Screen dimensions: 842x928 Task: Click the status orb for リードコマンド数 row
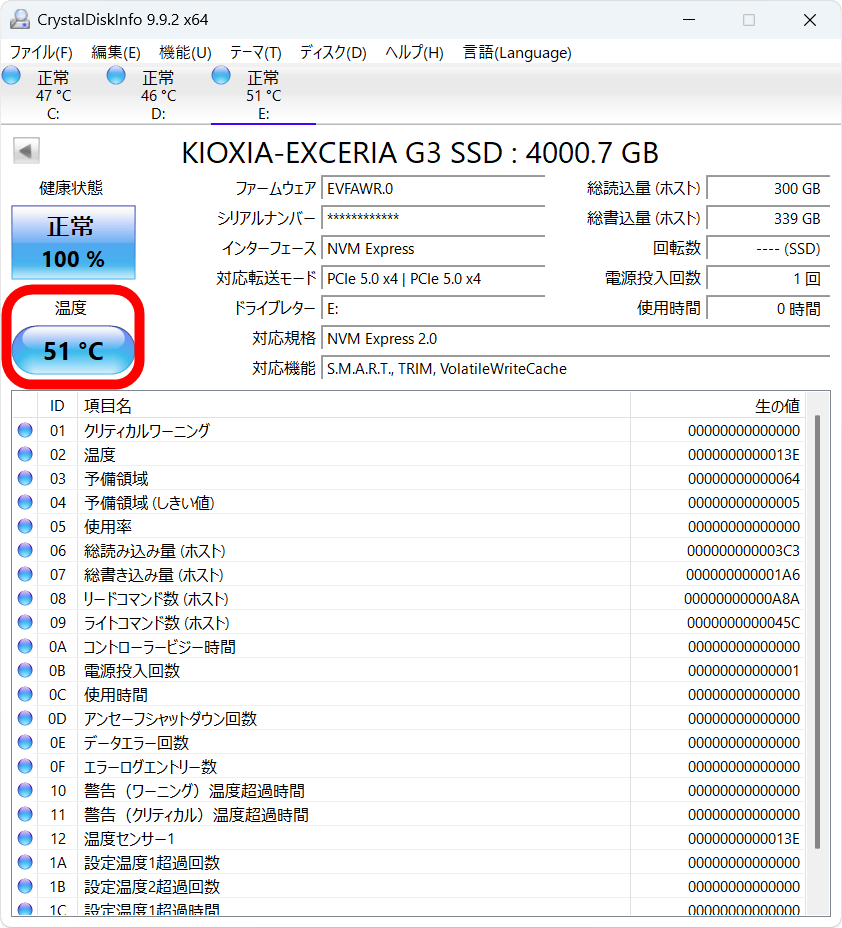coord(25,598)
